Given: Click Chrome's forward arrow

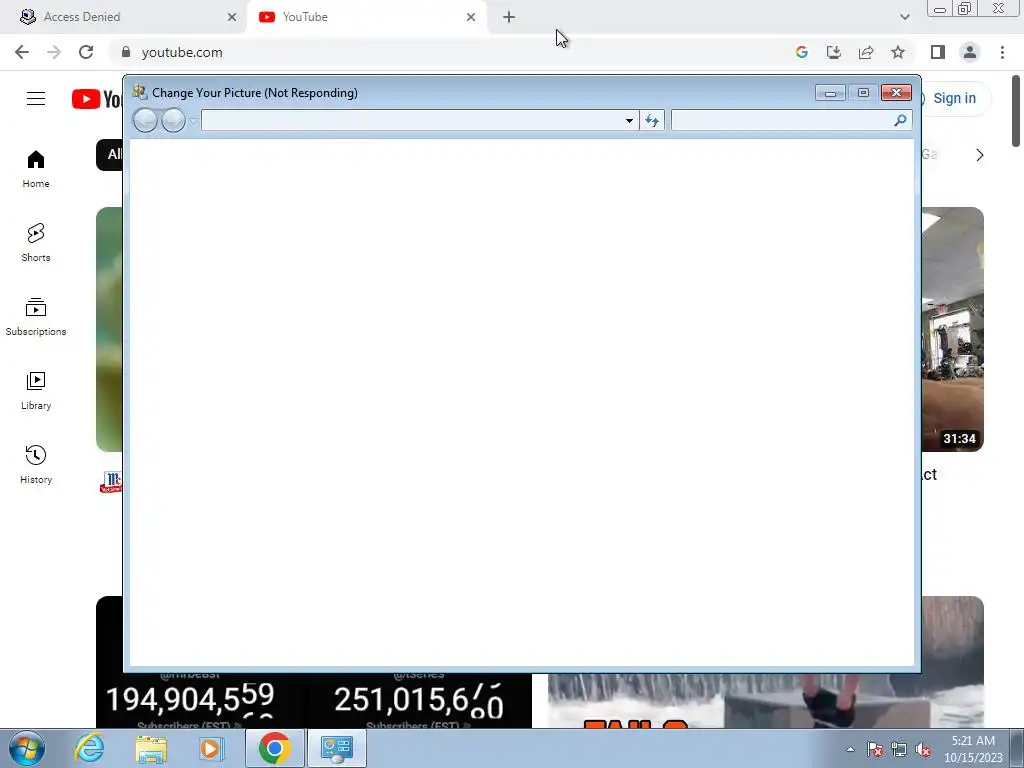Looking at the screenshot, I should coord(54,52).
